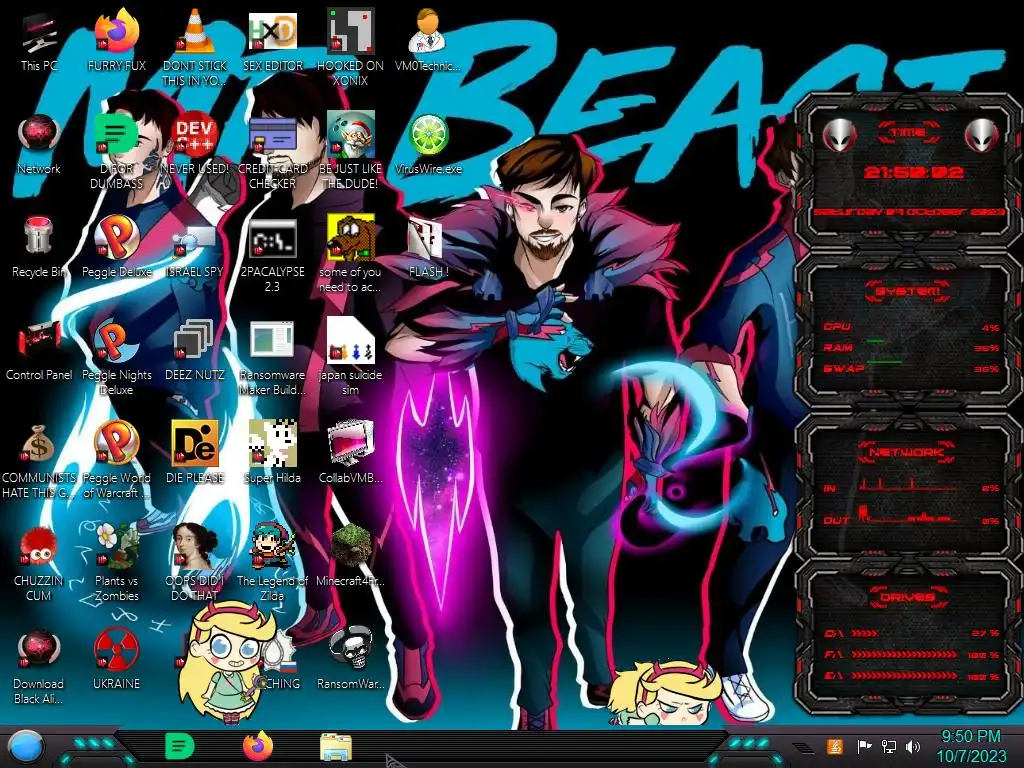Open the Recycle Bin icon
This screenshot has height=768, width=1024.
[39, 248]
